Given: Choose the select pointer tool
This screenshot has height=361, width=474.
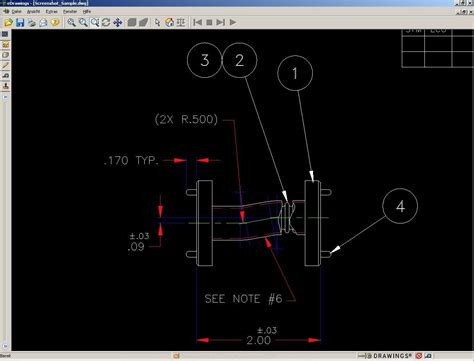Looking at the screenshot, I should click(x=157, y=22).
